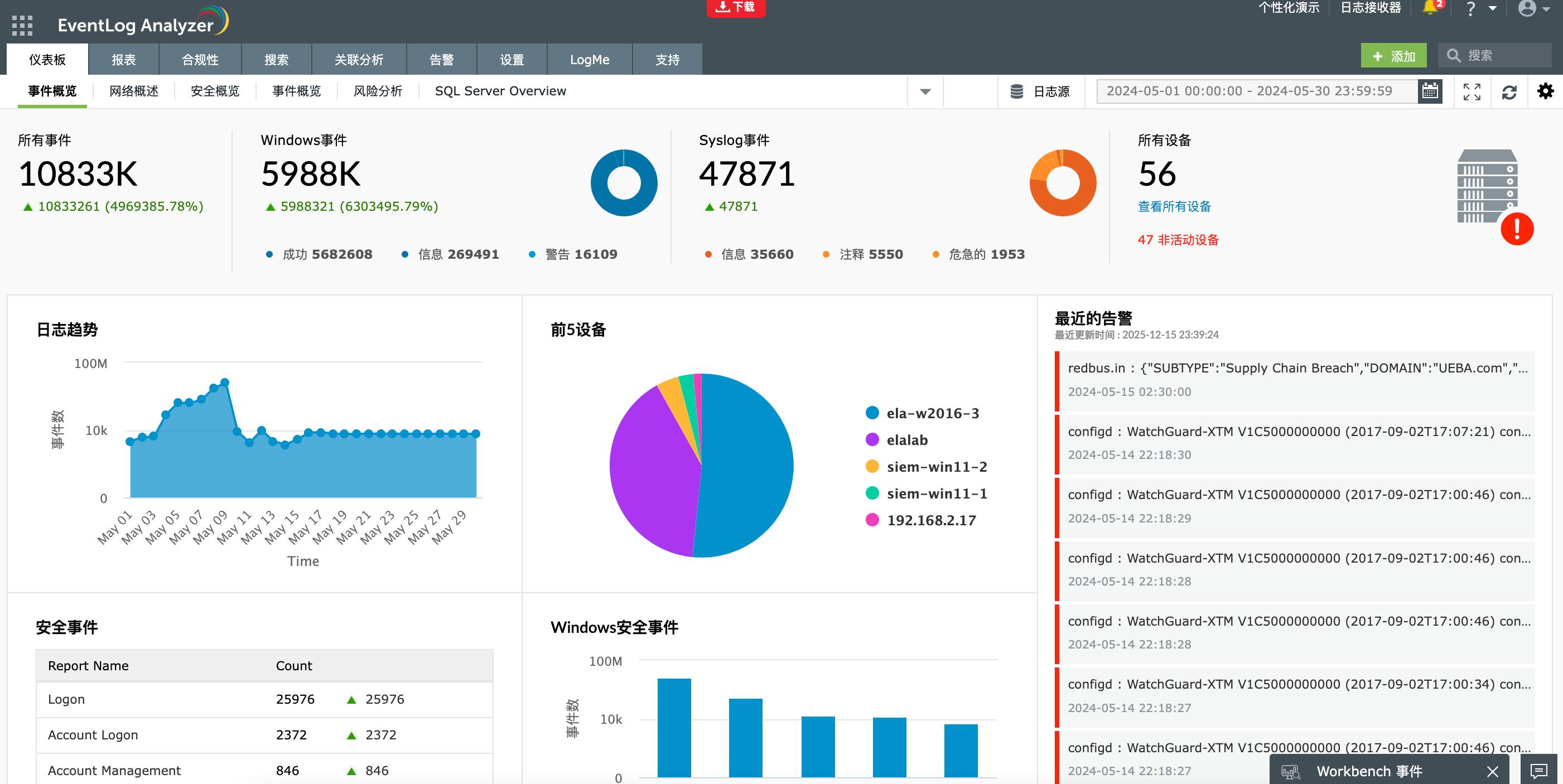Screen dimensions: 1563x784
Task: Open the search magnifier in top bar
Action: [x=1454, y=55]
